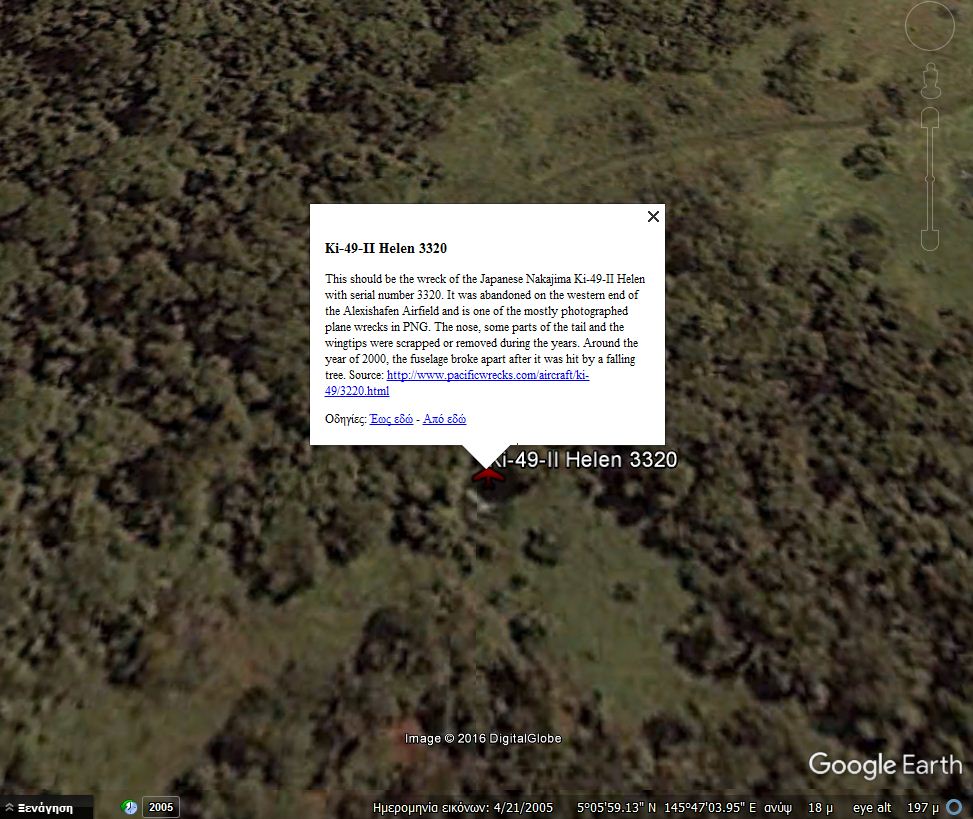
Task: Close the Ki-49-II Helen info balloon
Action: click(x=653, y=217)
